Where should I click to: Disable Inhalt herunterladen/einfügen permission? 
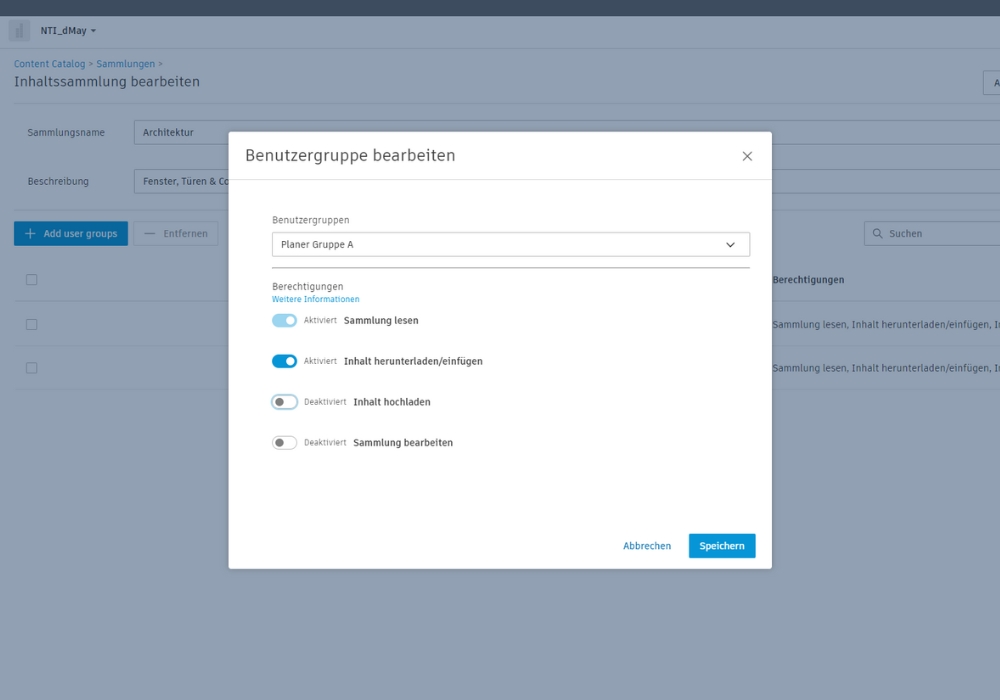pos(284,361)
